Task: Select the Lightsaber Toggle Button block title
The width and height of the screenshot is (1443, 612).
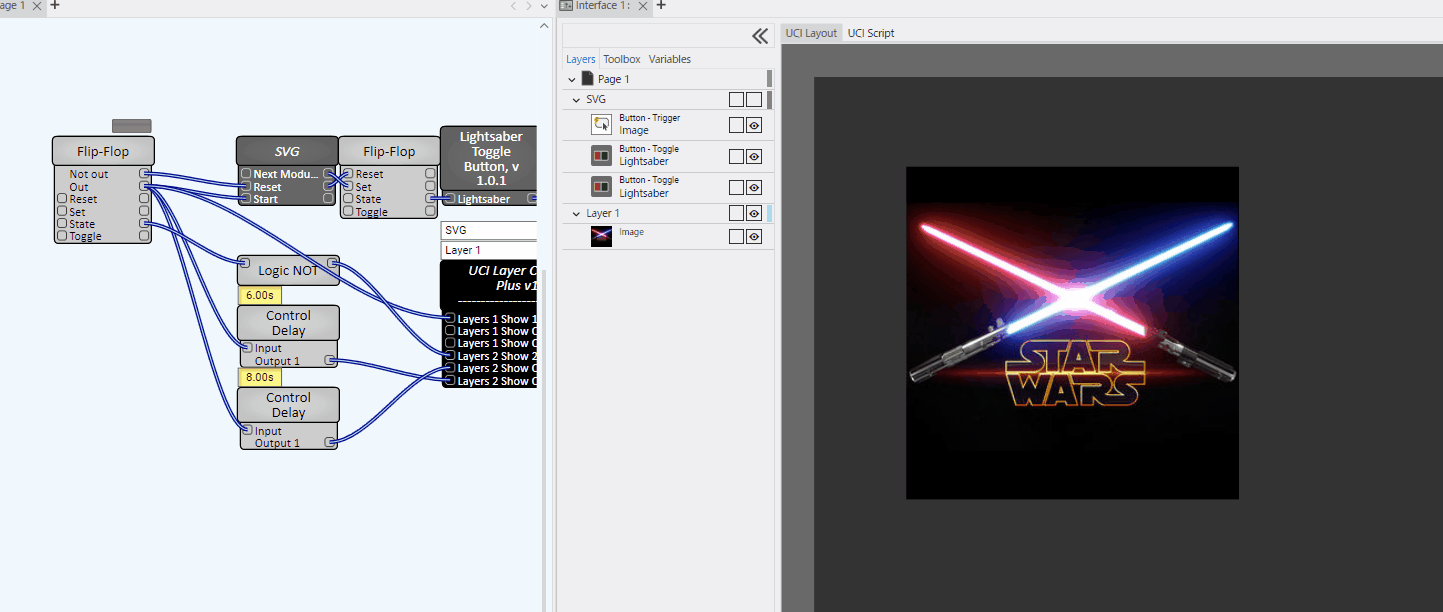Action: [x=491, y=159]
